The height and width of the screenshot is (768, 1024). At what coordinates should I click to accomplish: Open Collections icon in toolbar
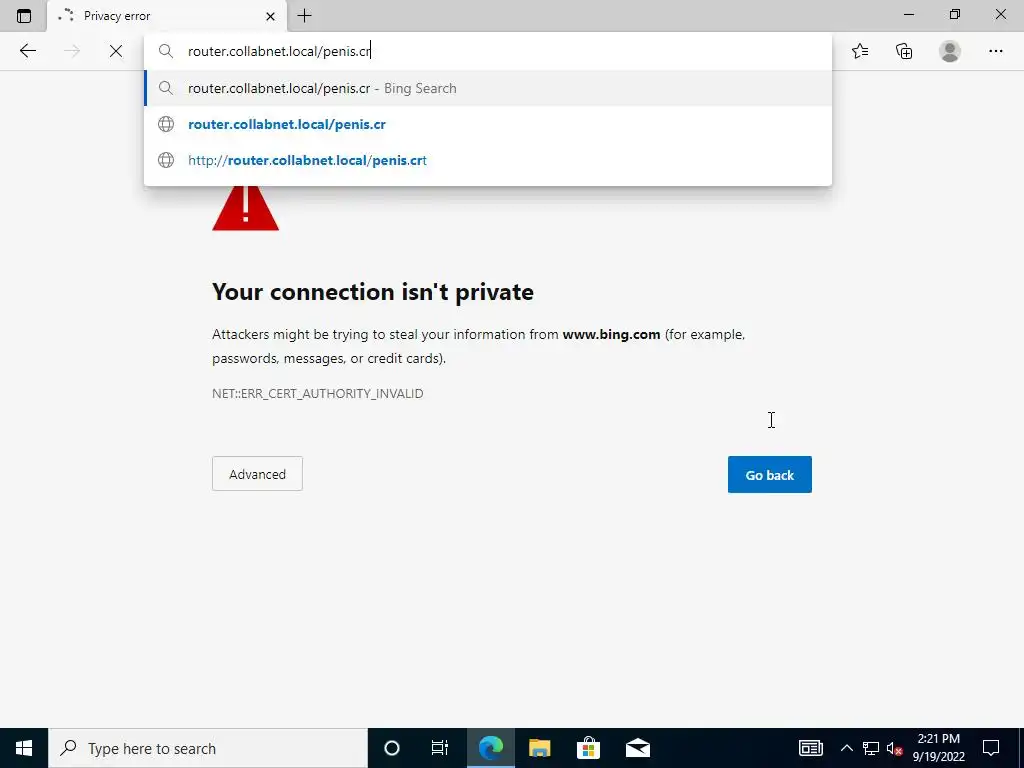coord(904,51)
